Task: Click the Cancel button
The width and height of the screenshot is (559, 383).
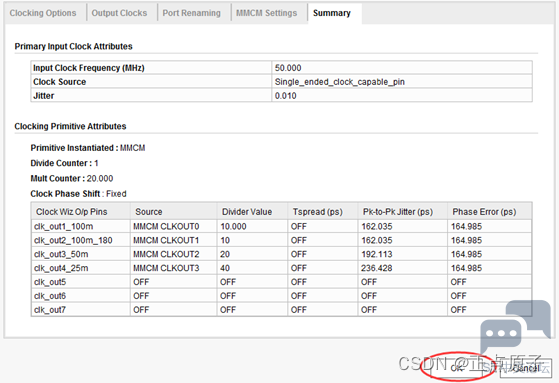Action: [525, 368]
